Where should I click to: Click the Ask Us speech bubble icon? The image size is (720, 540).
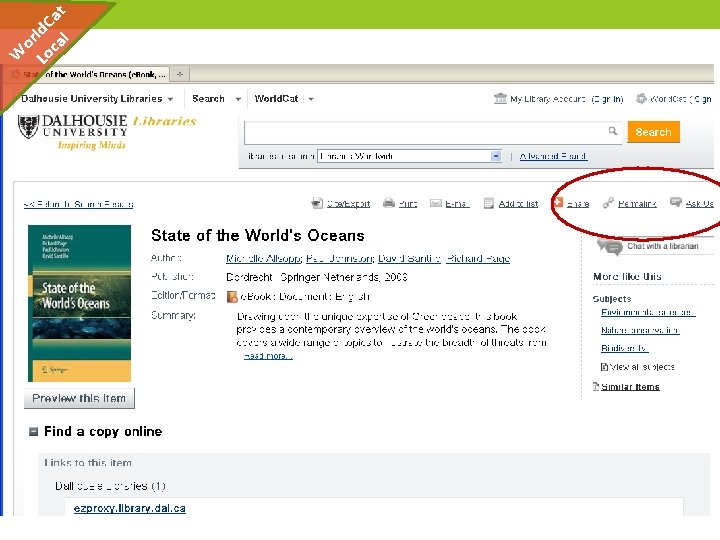coord(675,202)
